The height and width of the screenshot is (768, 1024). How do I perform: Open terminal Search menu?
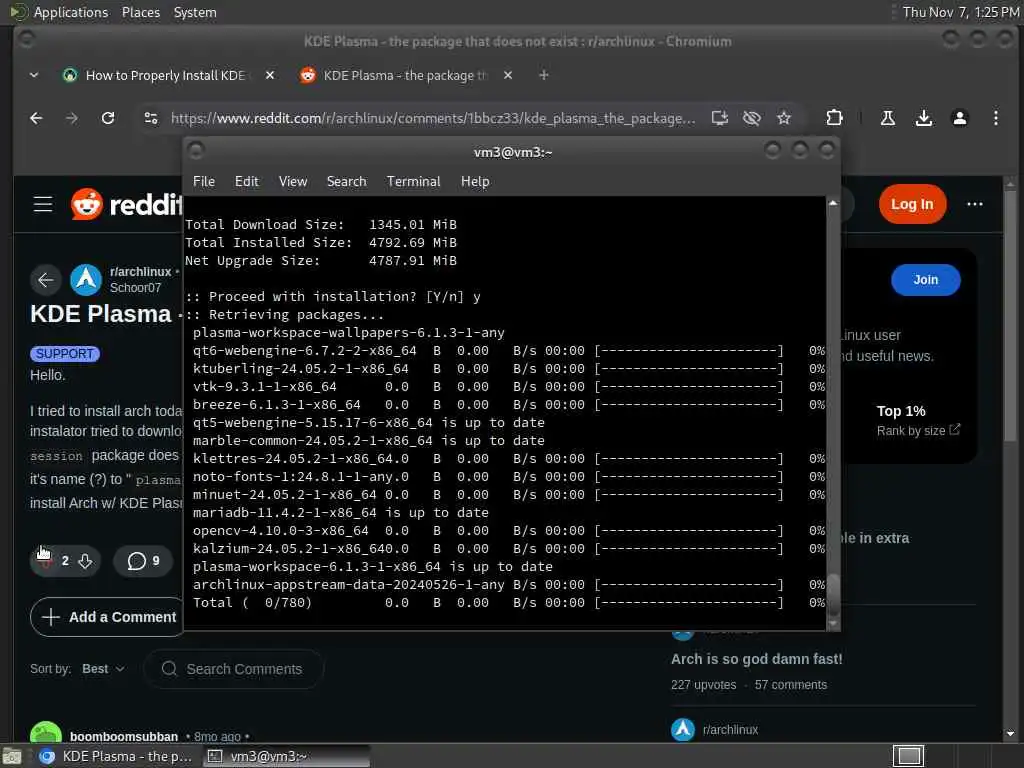pos(346,182)
